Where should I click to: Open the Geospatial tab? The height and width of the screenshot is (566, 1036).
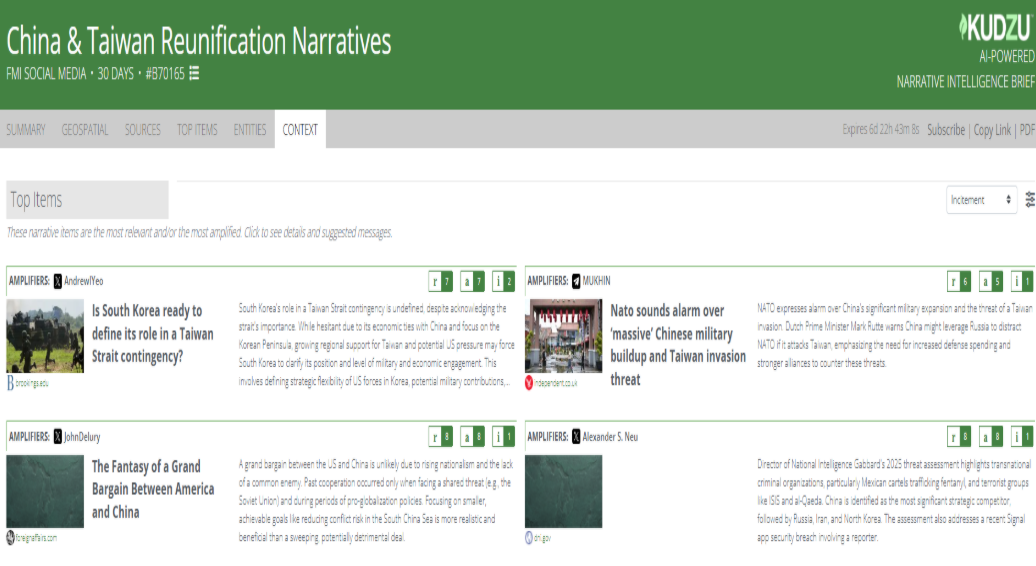[x=85, y=130]
